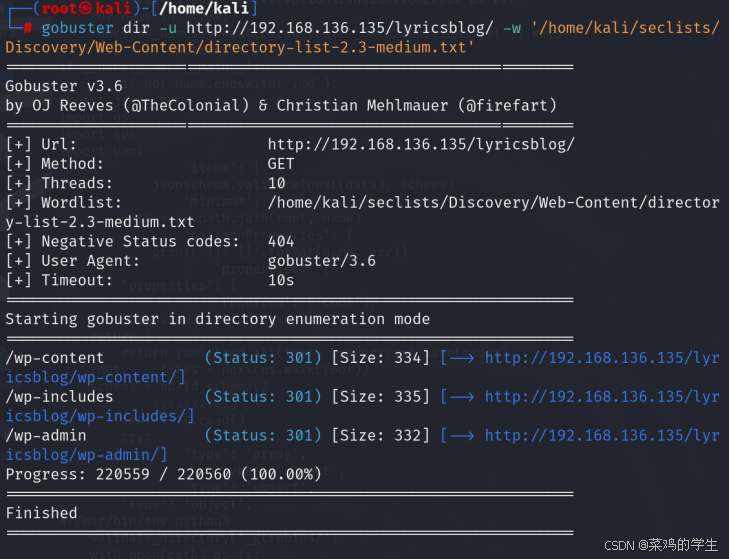Click the 'root㉿kali' prompt user text
Screen dimensions: 730x559
click(86, 8)
